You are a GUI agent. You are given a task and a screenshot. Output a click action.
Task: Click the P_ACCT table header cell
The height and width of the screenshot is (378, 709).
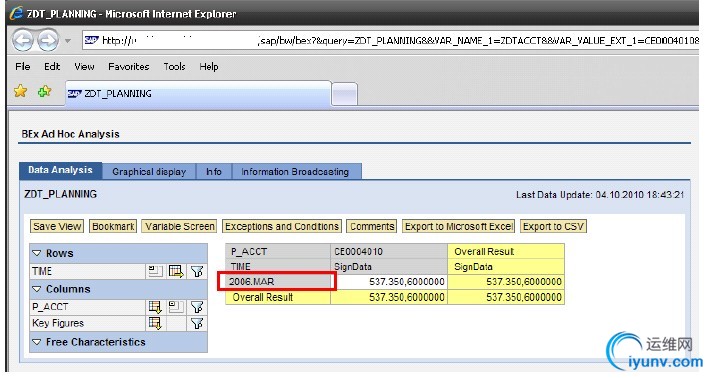point(278,251)
